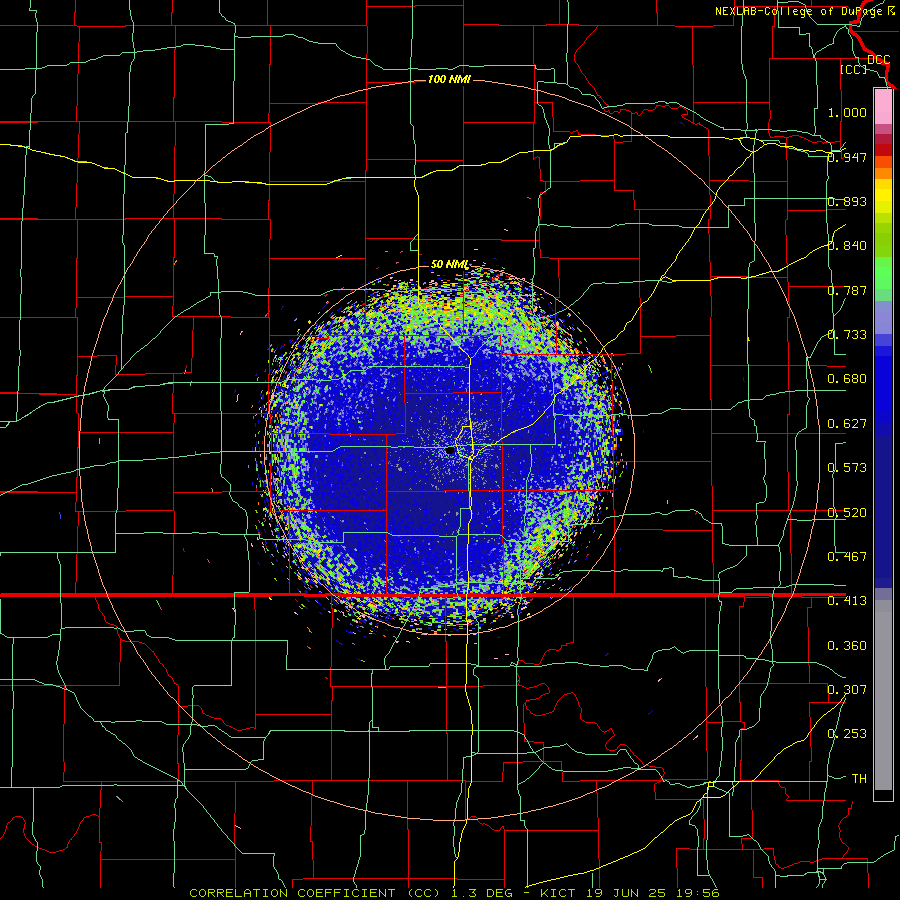
Task: Select the 0.893 scale value
Action: (x=847, y=201)
